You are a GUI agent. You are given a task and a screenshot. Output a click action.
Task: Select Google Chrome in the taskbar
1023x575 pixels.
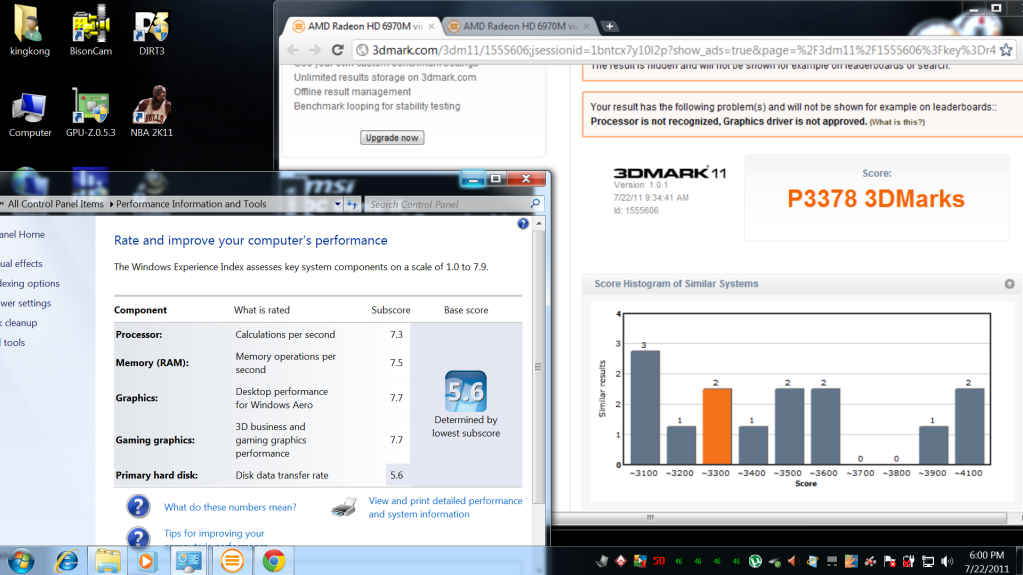tap(274, 561)
